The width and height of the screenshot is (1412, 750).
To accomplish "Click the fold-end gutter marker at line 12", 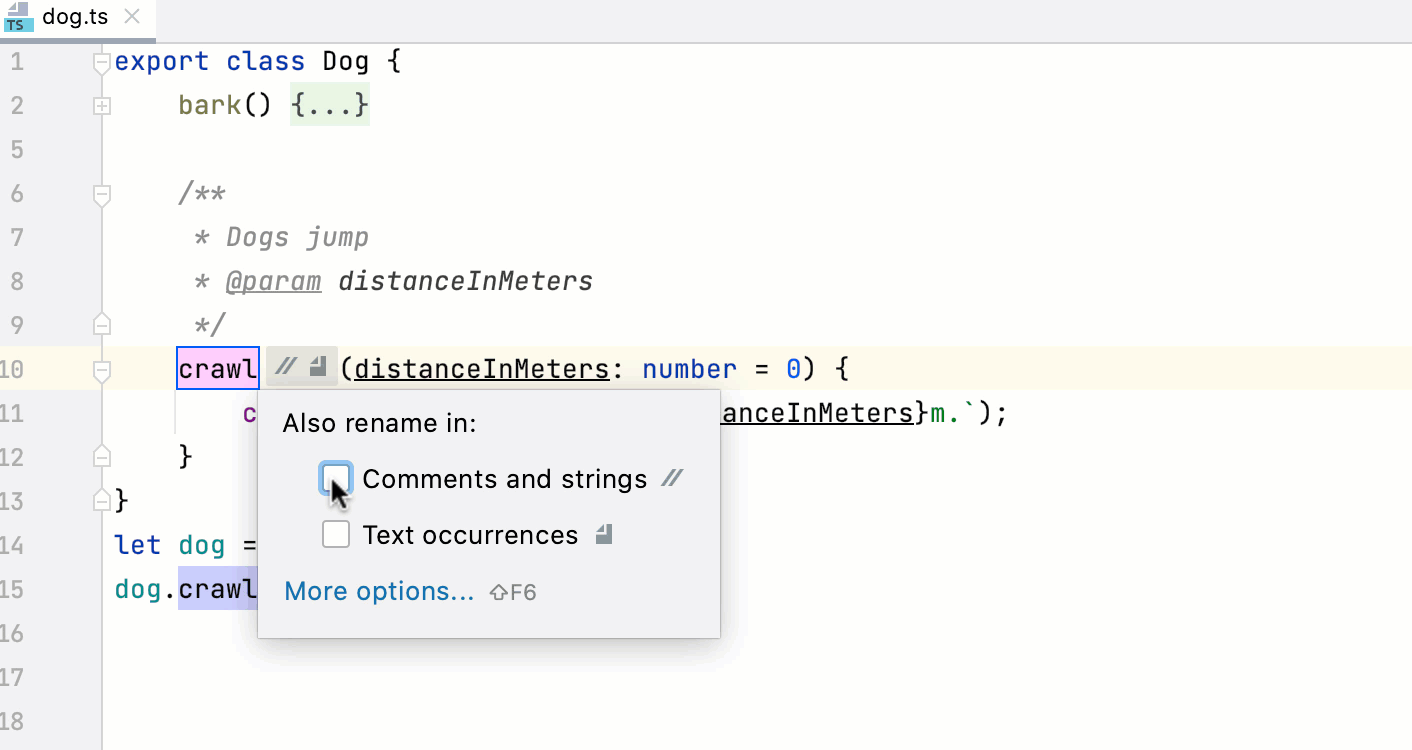I will [100, 455].
